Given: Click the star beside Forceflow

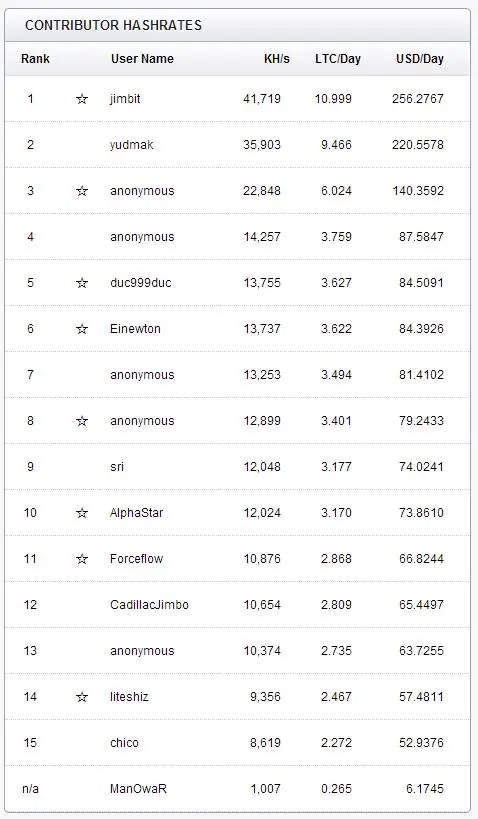Looking at the screenshot, I should point(82,558).
